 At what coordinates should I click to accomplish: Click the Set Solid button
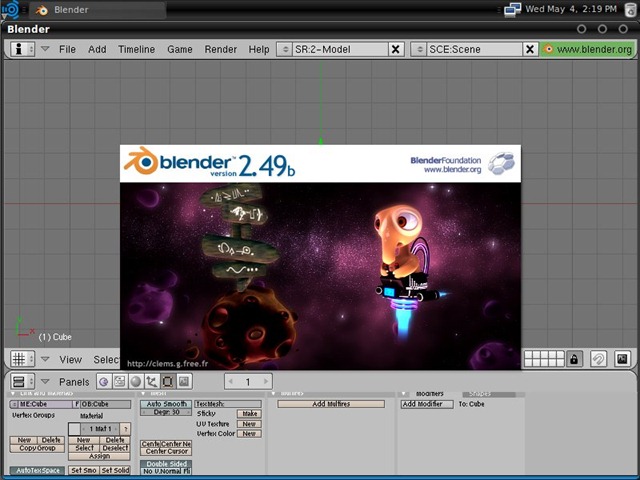pyautogui.click(x=115, y=470)
